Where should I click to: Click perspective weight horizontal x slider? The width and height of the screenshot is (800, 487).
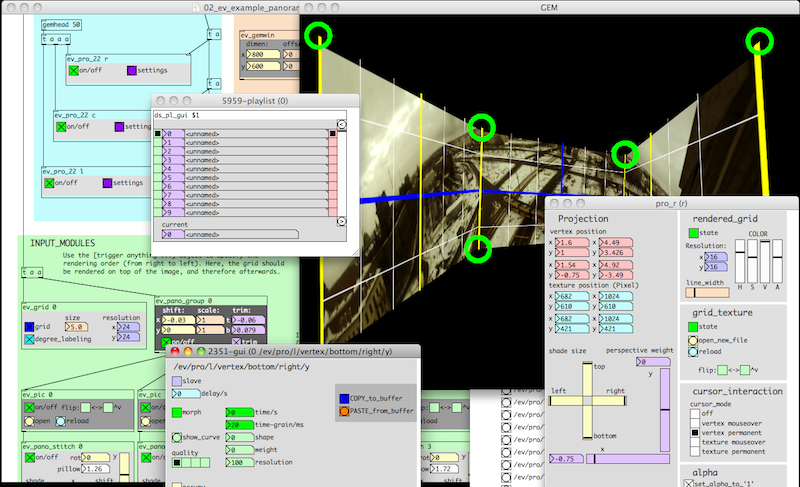628,459
